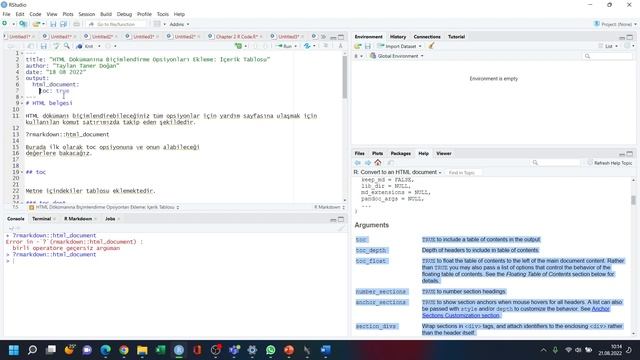
Task: Open the Global Environment dropdown
Action: click(x=396, y=56)
